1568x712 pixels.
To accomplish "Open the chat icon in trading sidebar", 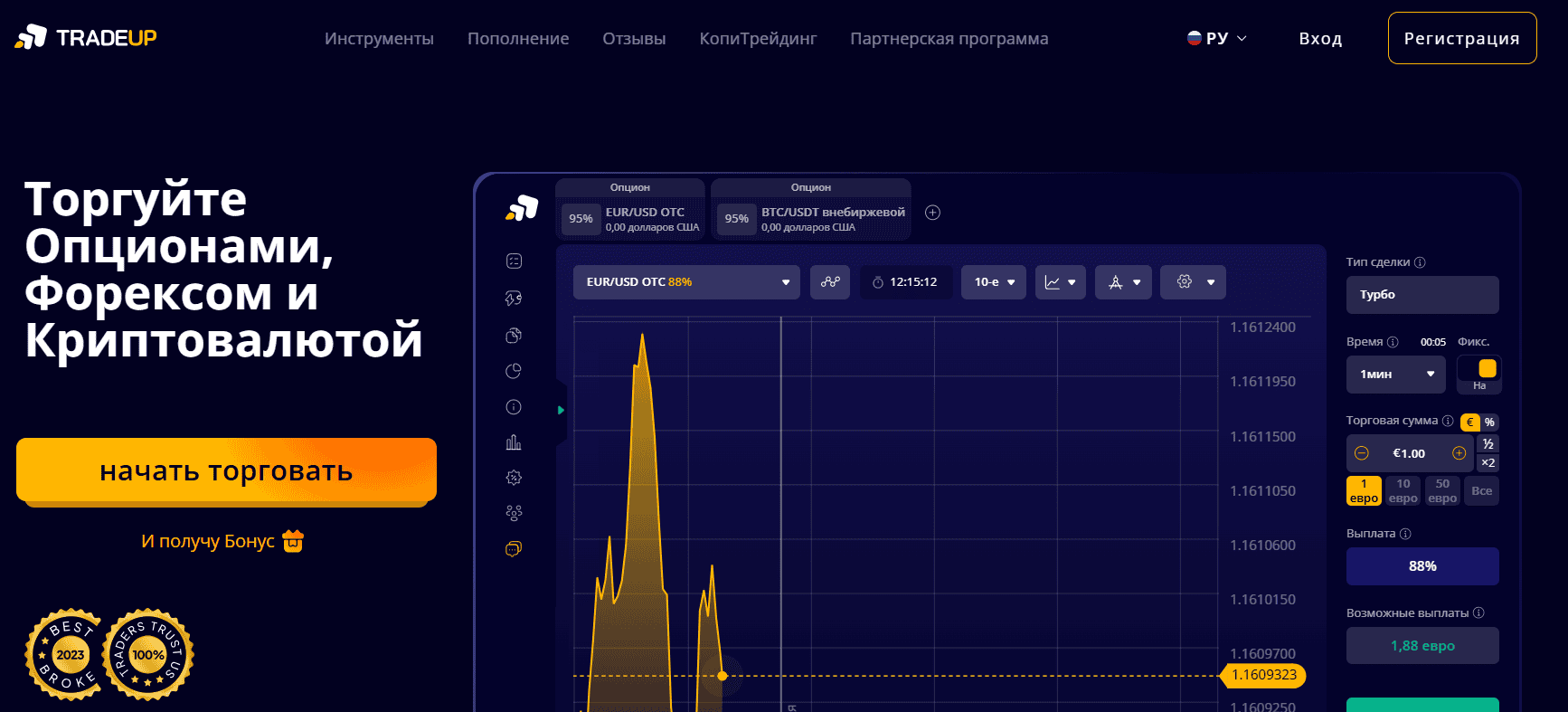I will click(514, 548).
